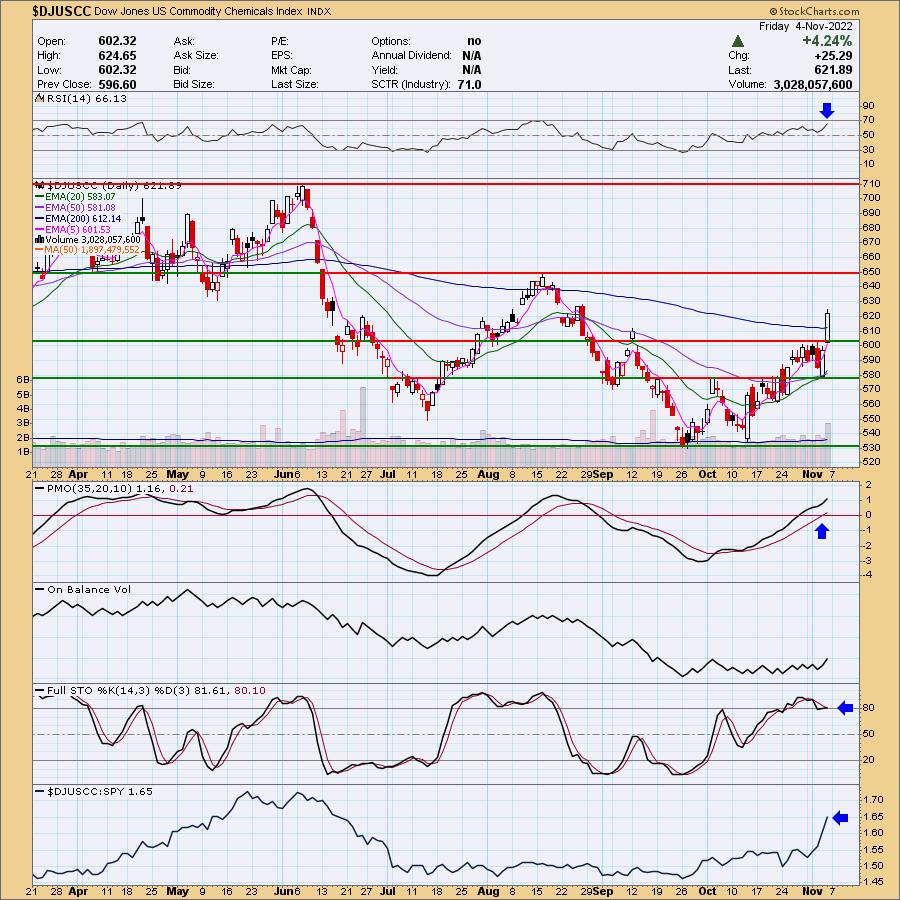Click the 710 price axis label
The width and height of the screenshot is (900, 900).
pos(870,184)
